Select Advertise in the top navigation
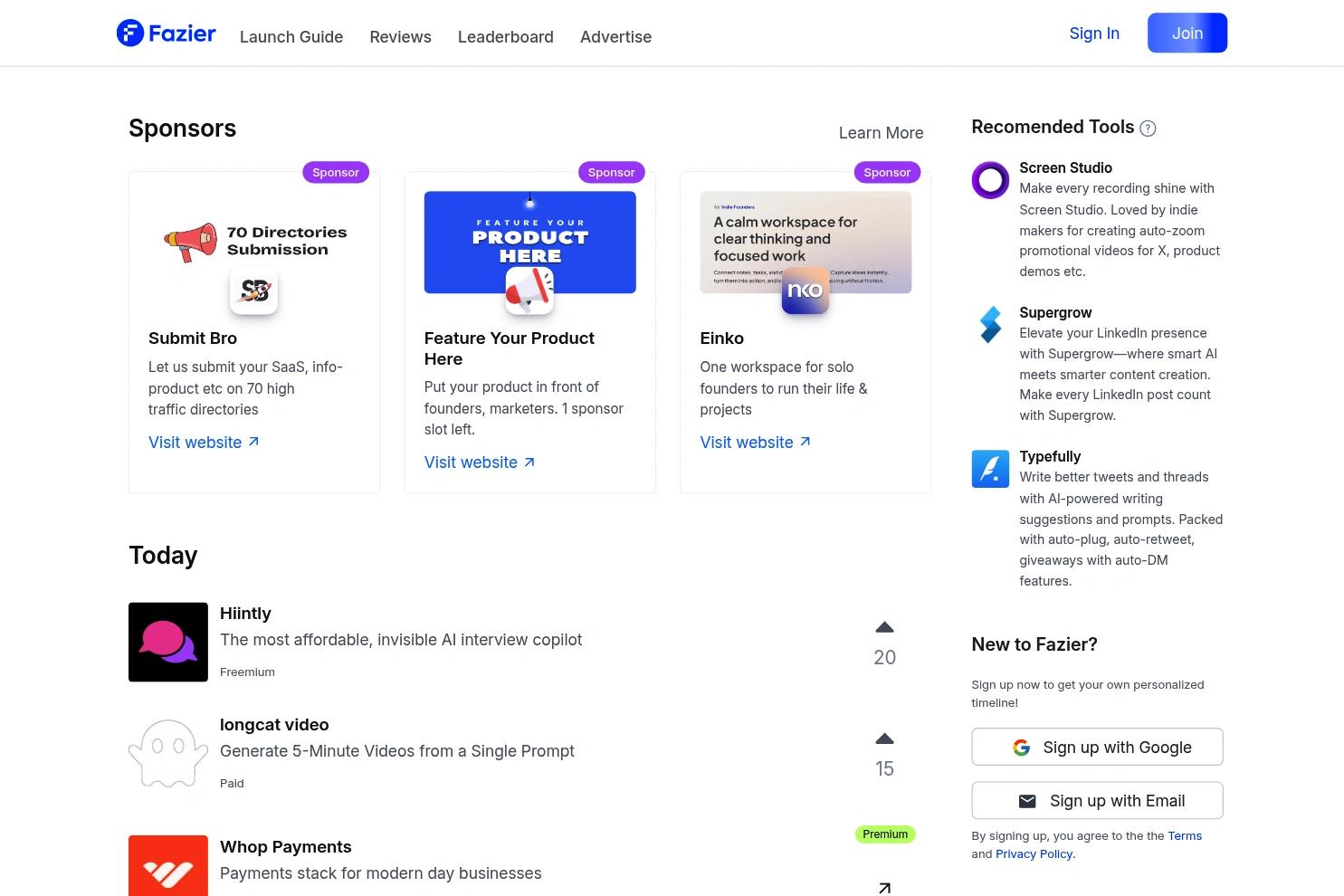This screenshot has width=1344, height=896. click(615, 37)
